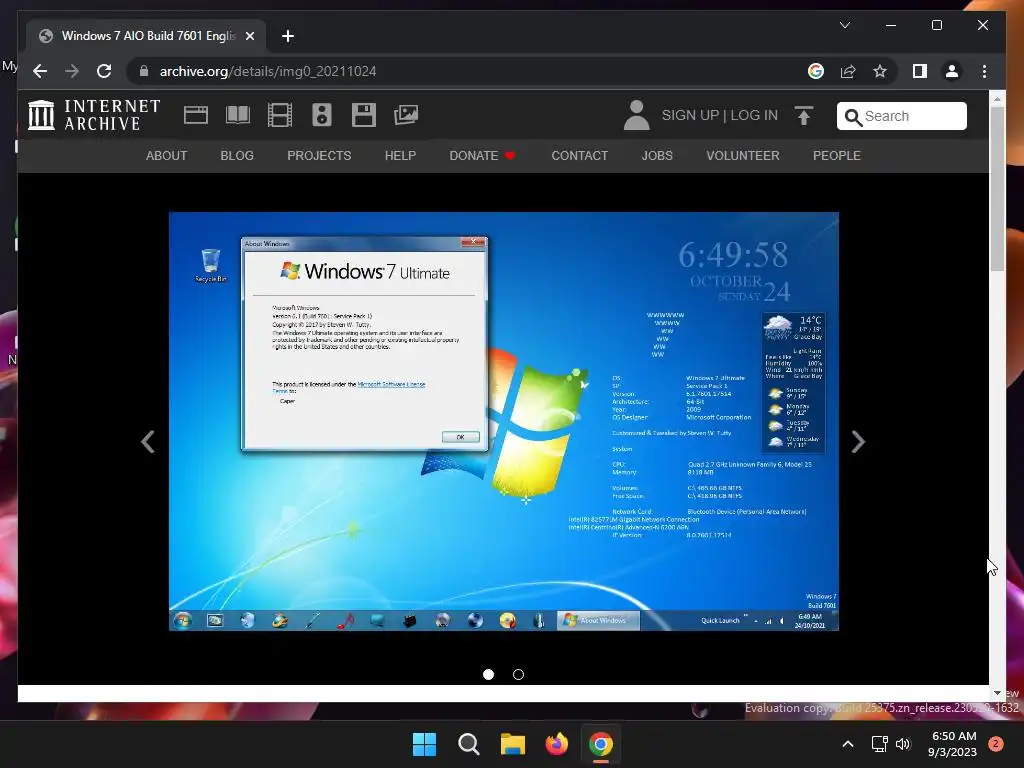Screen dimensions: 1024x768
Task: Click the user avatar icon
Action: click(636, 115)
